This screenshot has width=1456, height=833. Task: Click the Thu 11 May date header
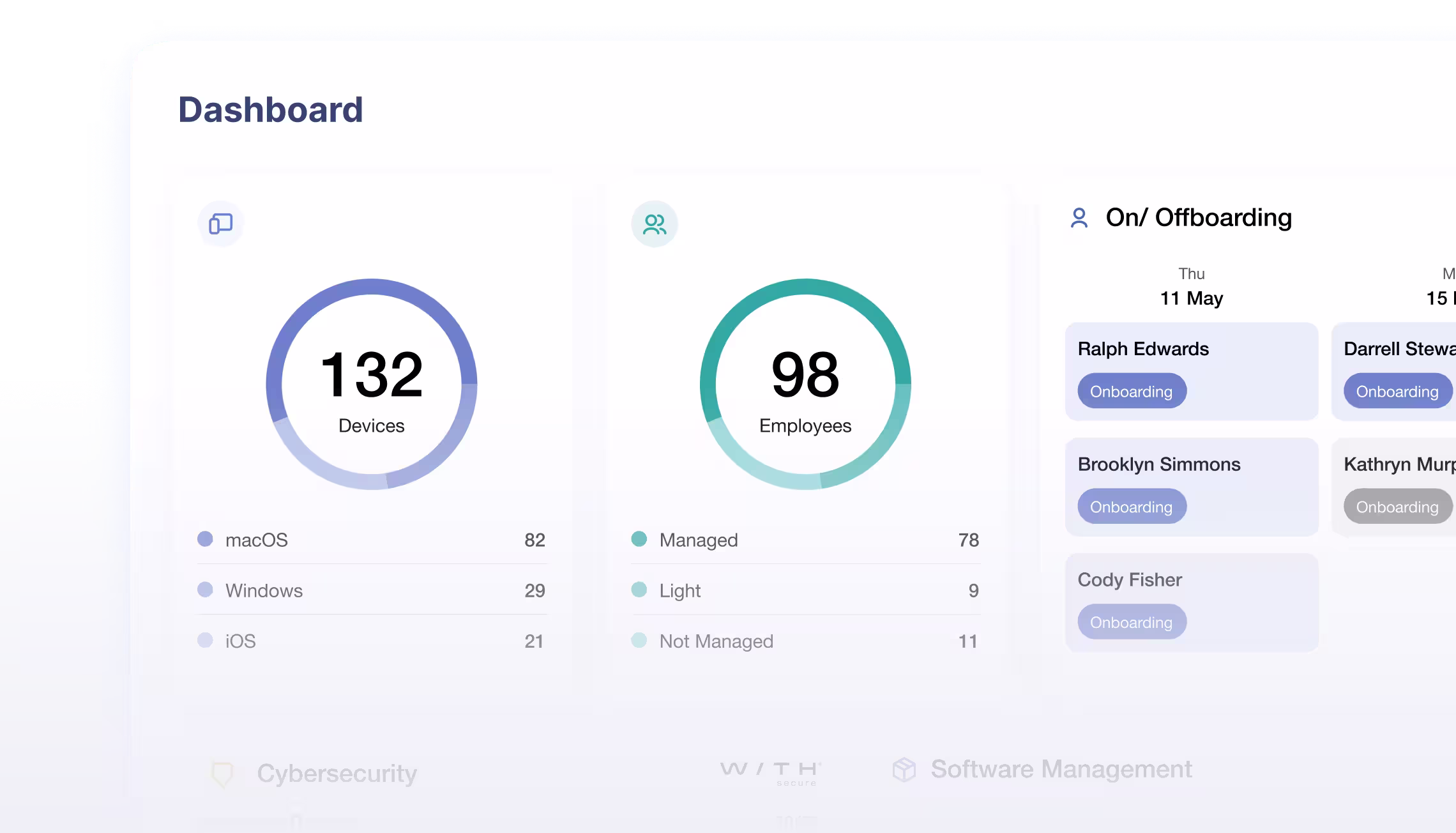point(1192,287)
